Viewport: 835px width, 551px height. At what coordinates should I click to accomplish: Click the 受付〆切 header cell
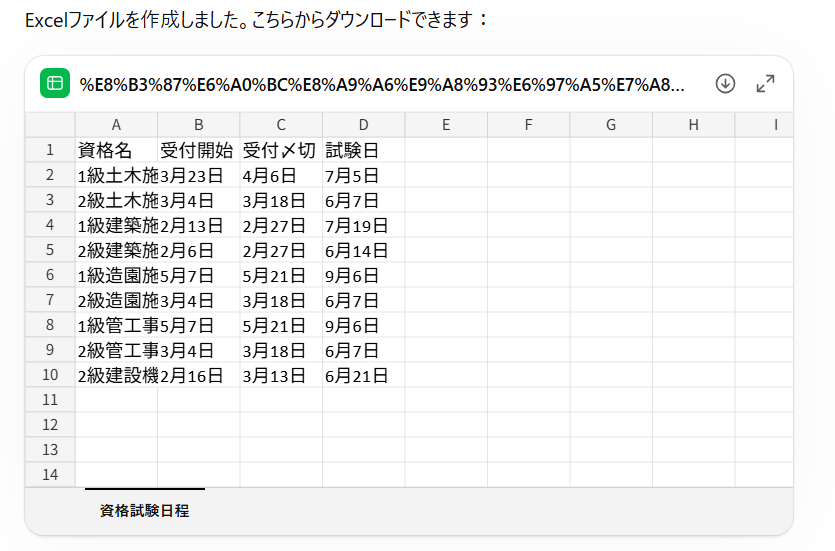281,150
